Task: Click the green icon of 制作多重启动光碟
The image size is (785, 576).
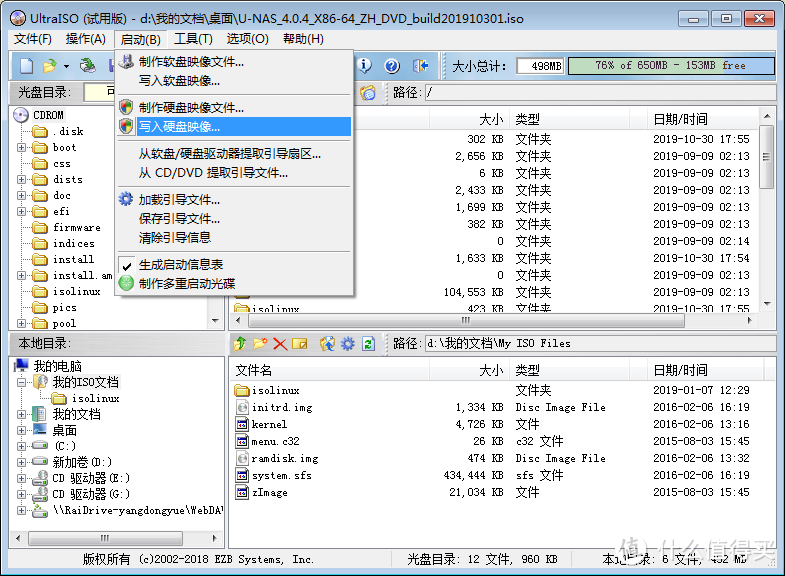Action: [x=126, y=283]
